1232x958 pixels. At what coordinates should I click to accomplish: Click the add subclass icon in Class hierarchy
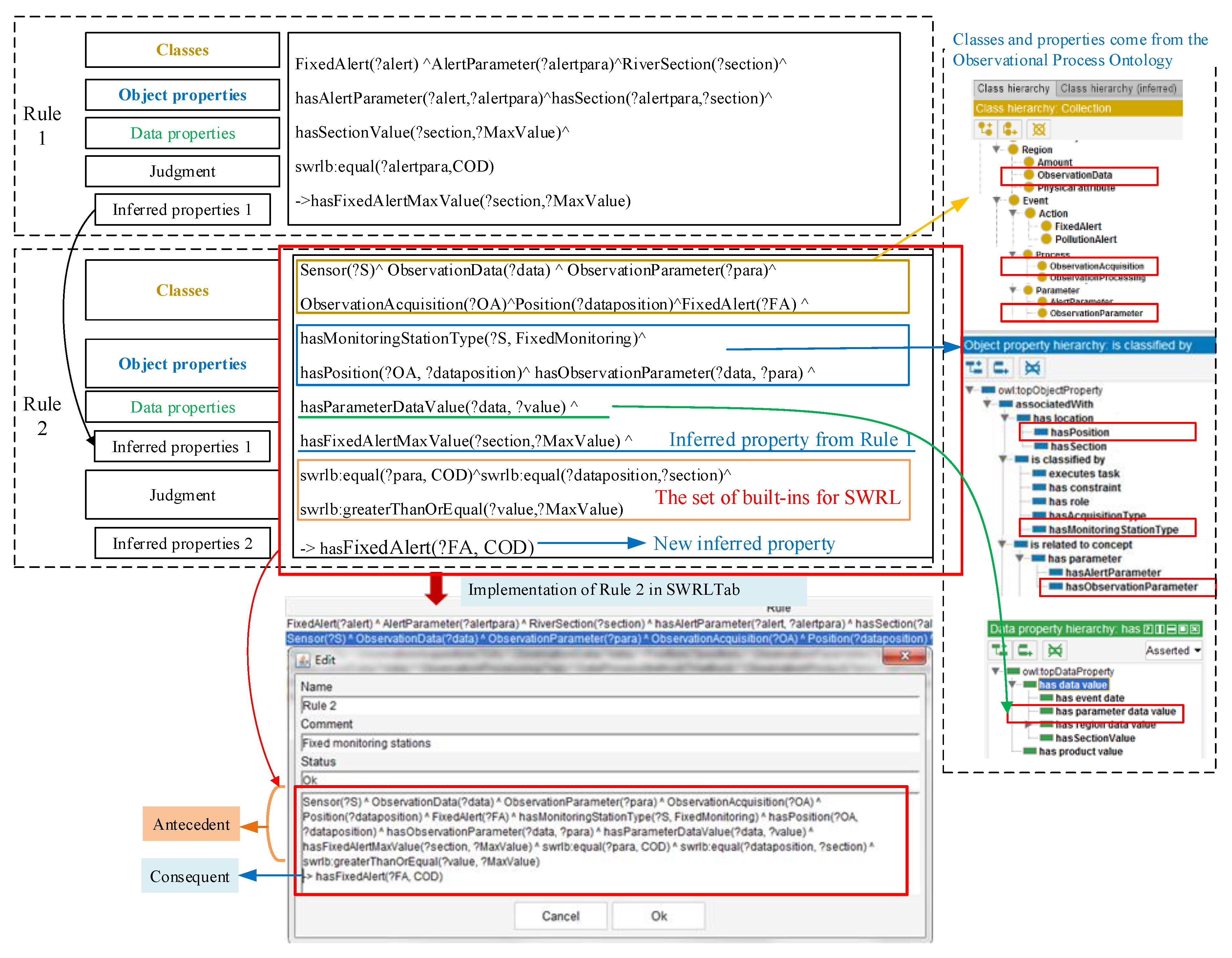(986, 129)
